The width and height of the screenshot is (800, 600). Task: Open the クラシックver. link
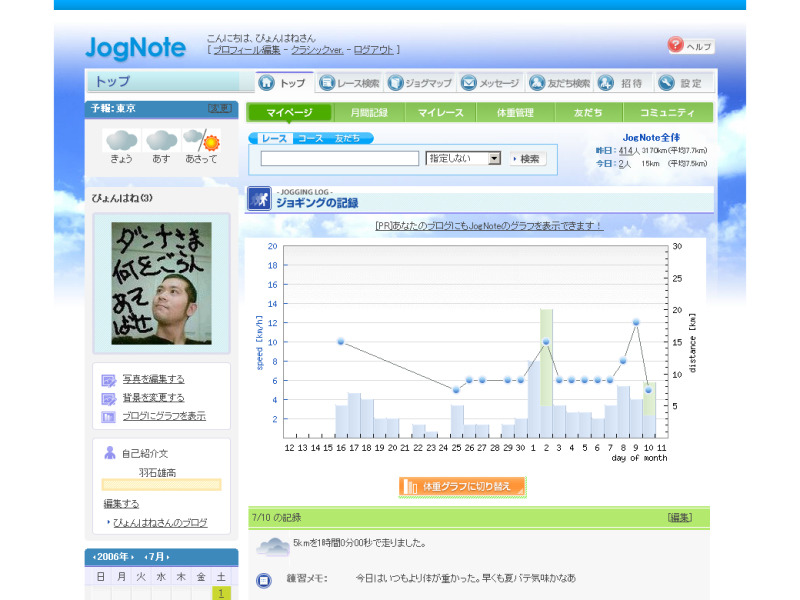tap(317, 50)
